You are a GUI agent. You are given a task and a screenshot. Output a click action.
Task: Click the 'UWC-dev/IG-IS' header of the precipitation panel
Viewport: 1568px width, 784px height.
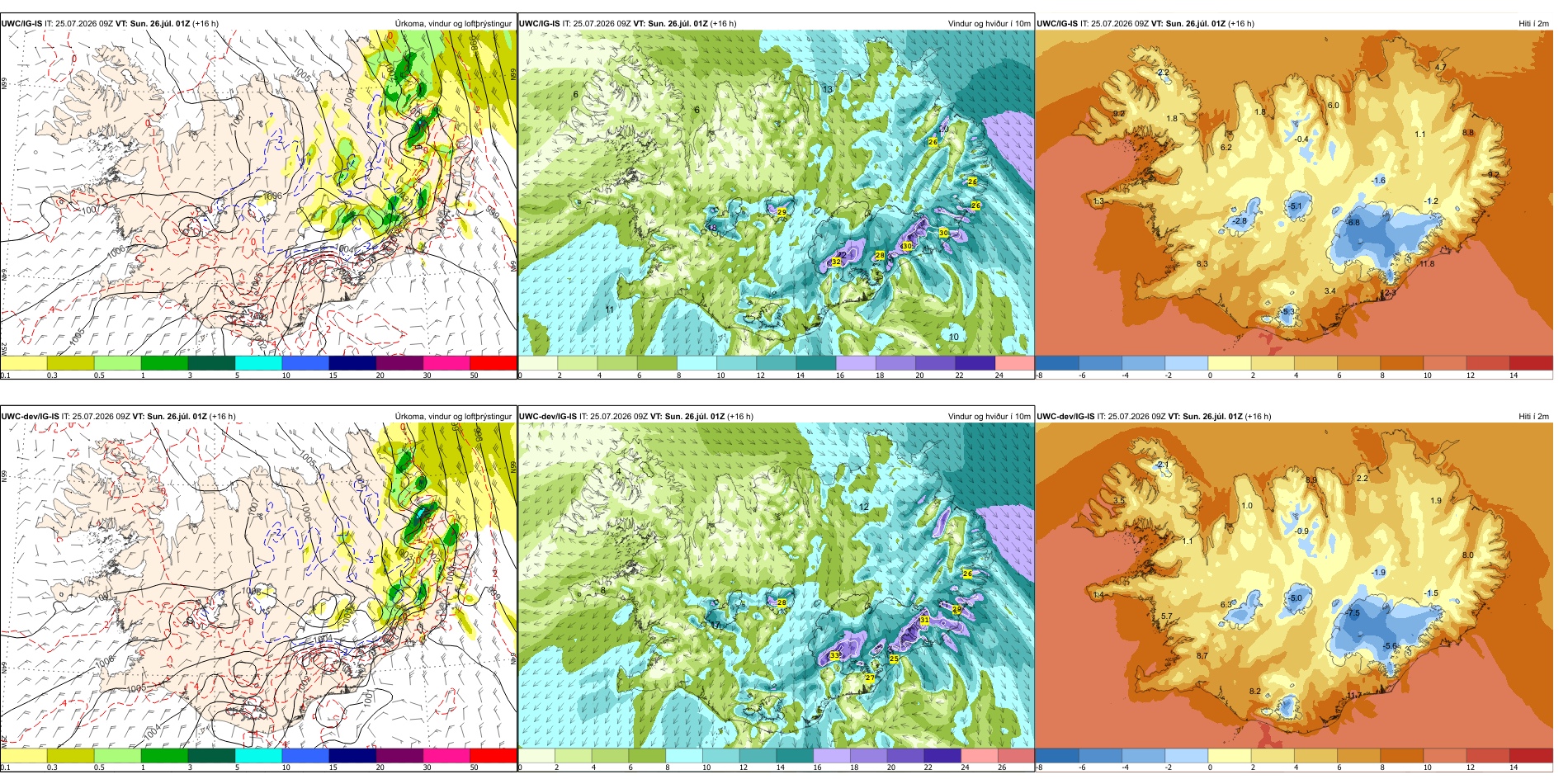click(30, 416)
